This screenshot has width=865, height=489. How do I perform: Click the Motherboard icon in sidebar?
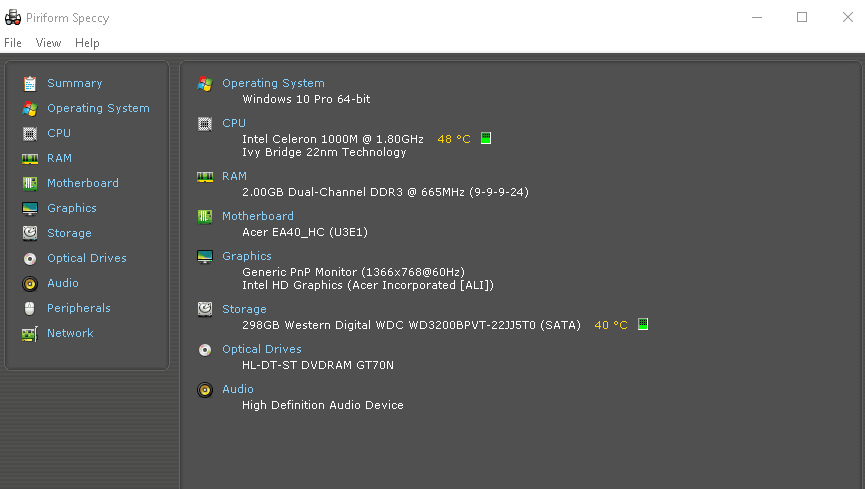coord(30,183)
